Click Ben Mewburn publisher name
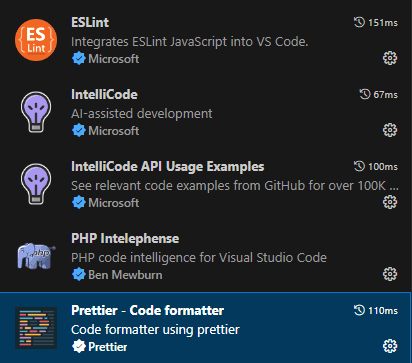Image resolution: width=412 pixels, height=363 pixels. point(125,275)
